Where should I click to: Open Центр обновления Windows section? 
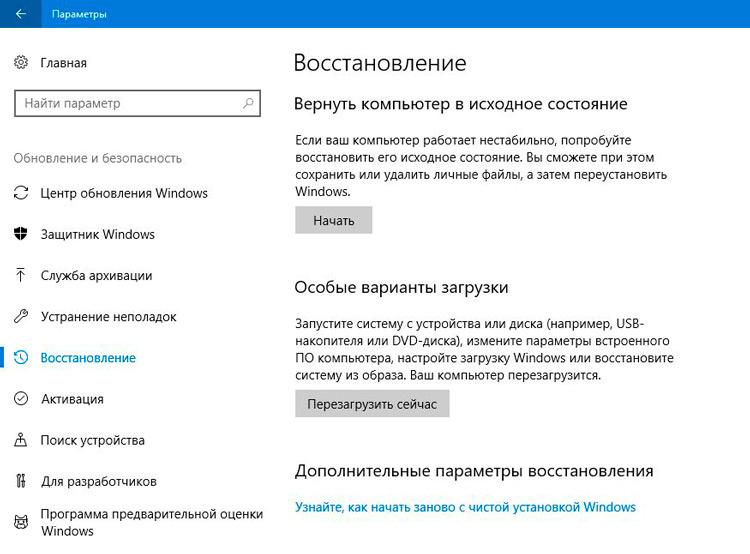click(124, 193)
